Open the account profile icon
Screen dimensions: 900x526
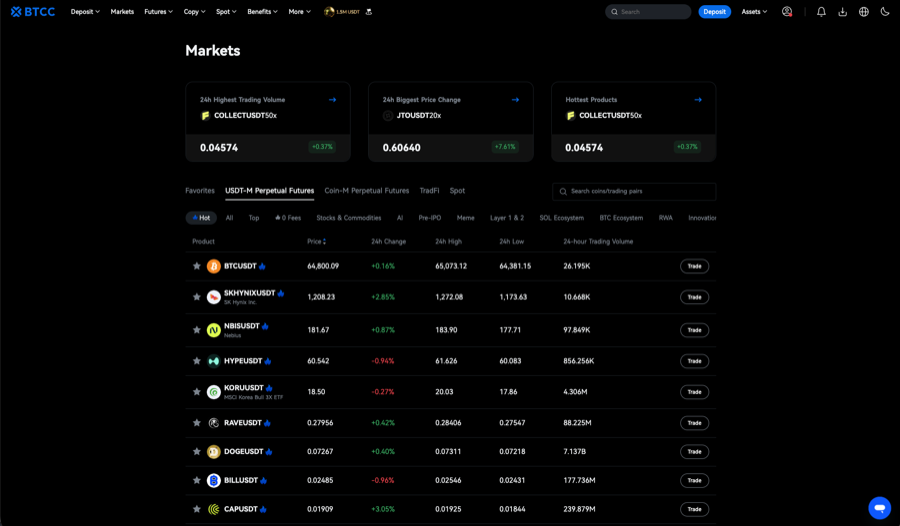[x=787, y=11]
